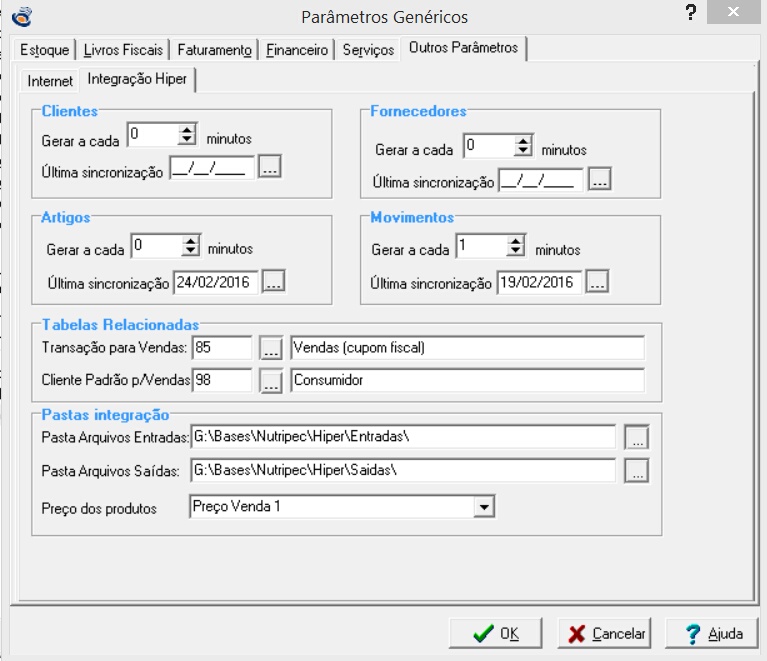Click Fornecedores minutes value field

[x=489, y=145]
